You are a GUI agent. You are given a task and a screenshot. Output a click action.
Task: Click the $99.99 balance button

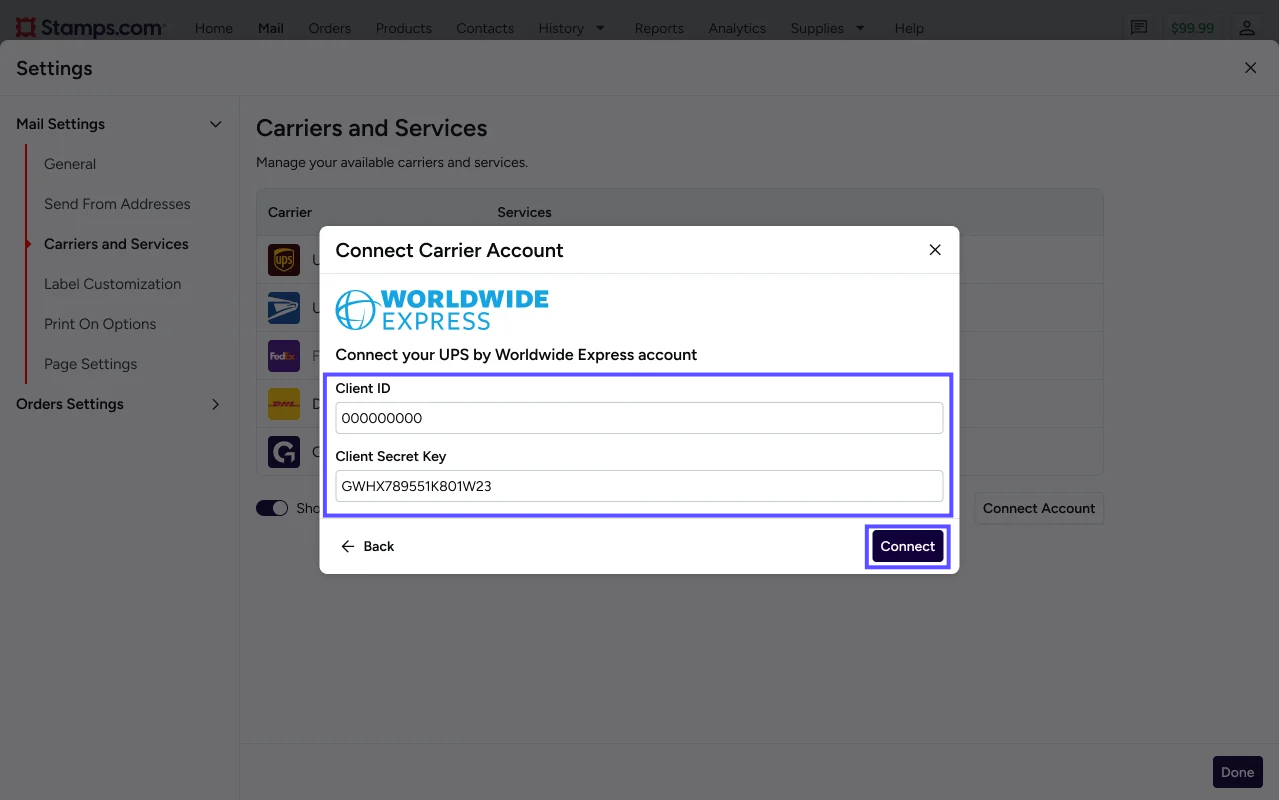pyautogui.click(x=1192, y=28)
